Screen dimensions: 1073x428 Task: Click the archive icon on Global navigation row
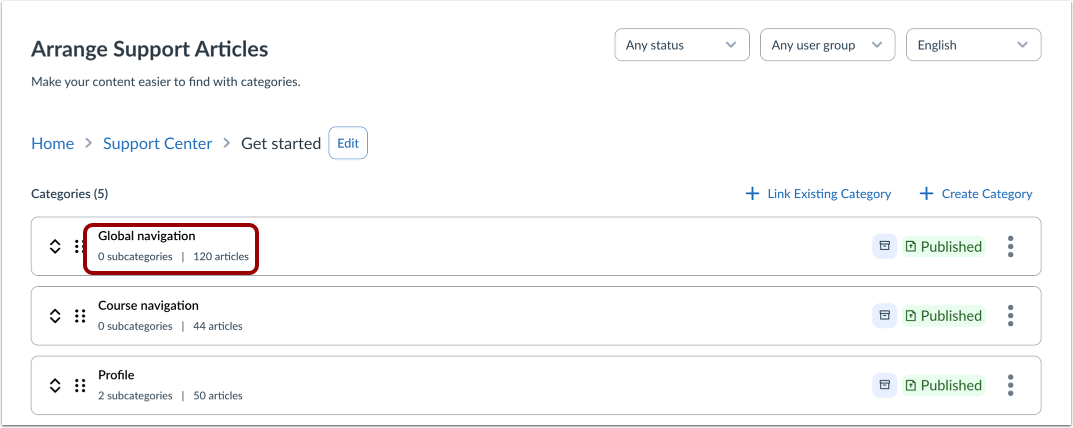[x=884, y=246]
